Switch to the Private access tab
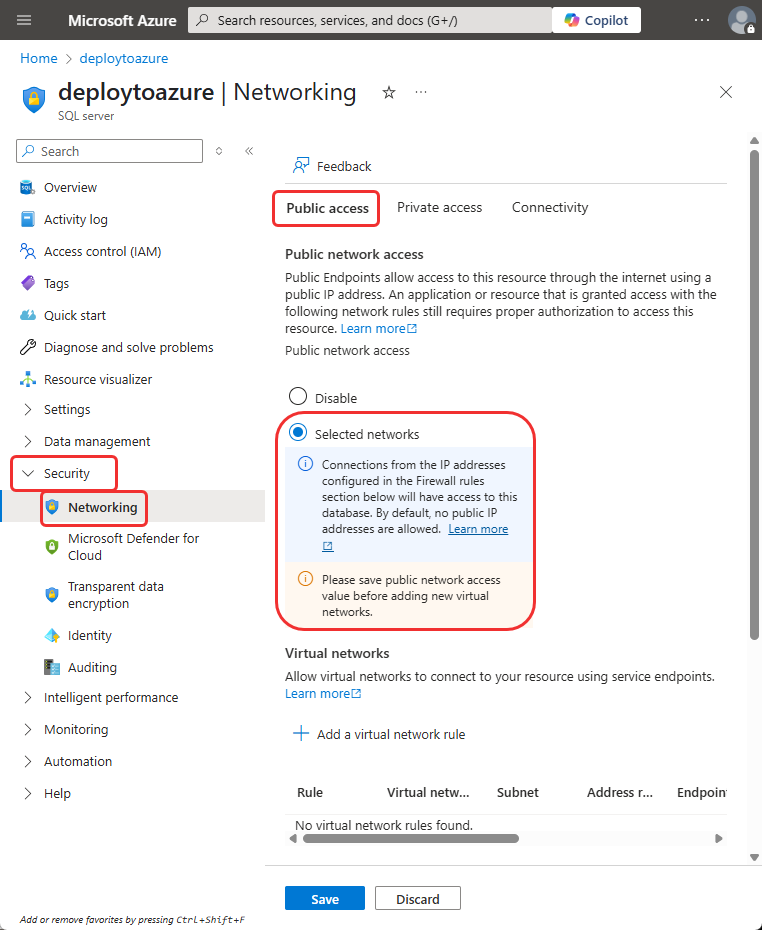 pos(439,208)
